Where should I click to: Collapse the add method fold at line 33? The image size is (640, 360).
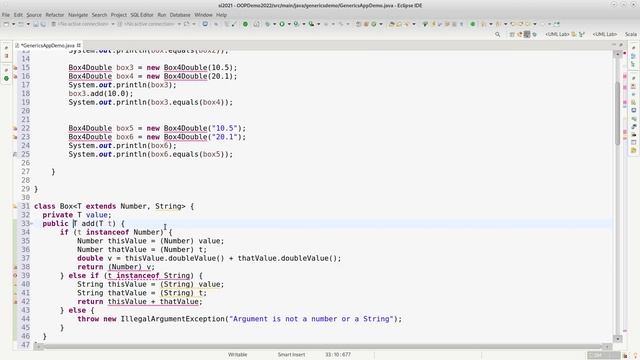(32, 224)
